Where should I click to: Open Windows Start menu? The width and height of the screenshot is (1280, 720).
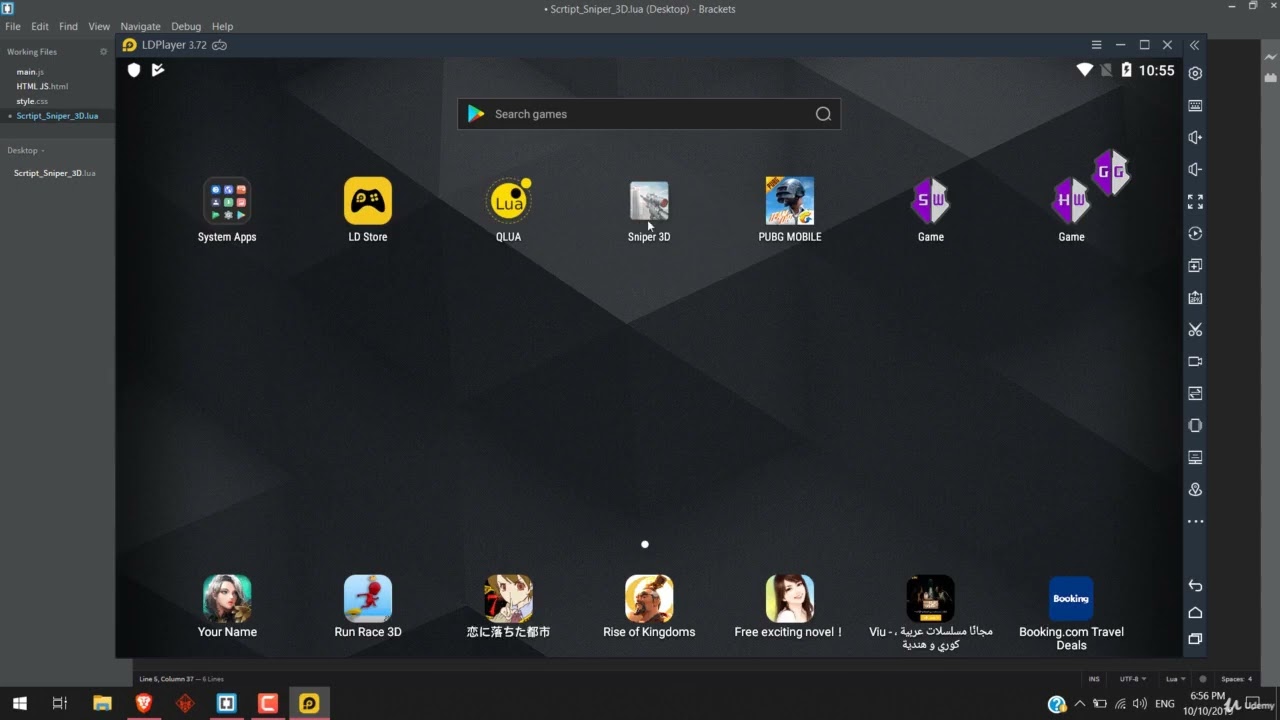click(x=19, y=703)
